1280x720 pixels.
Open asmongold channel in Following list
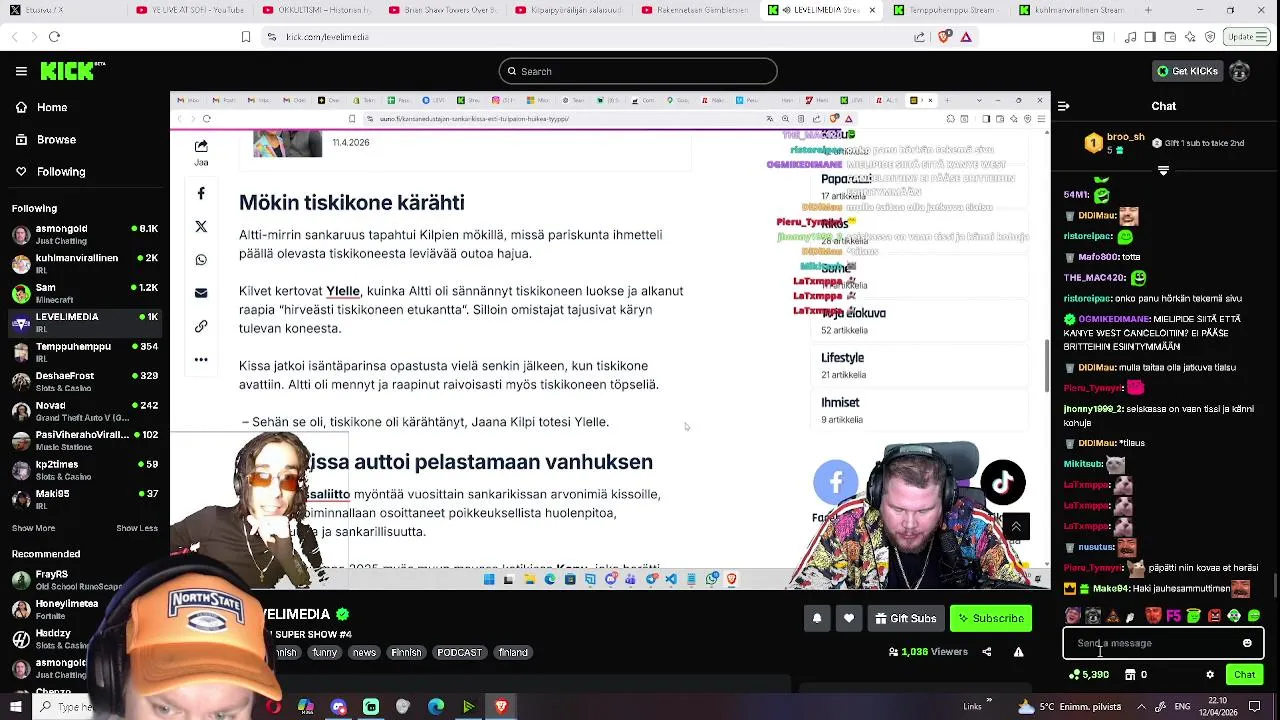pos(85,235)
